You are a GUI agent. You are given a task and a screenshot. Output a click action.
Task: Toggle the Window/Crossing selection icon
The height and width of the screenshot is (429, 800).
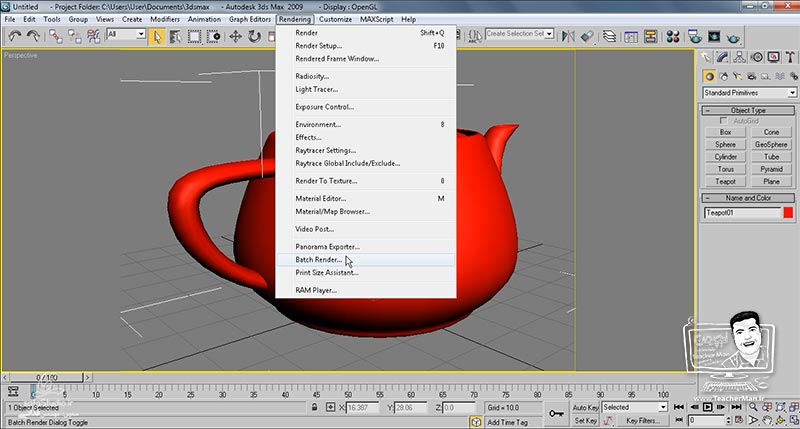(x=213, y=36)
